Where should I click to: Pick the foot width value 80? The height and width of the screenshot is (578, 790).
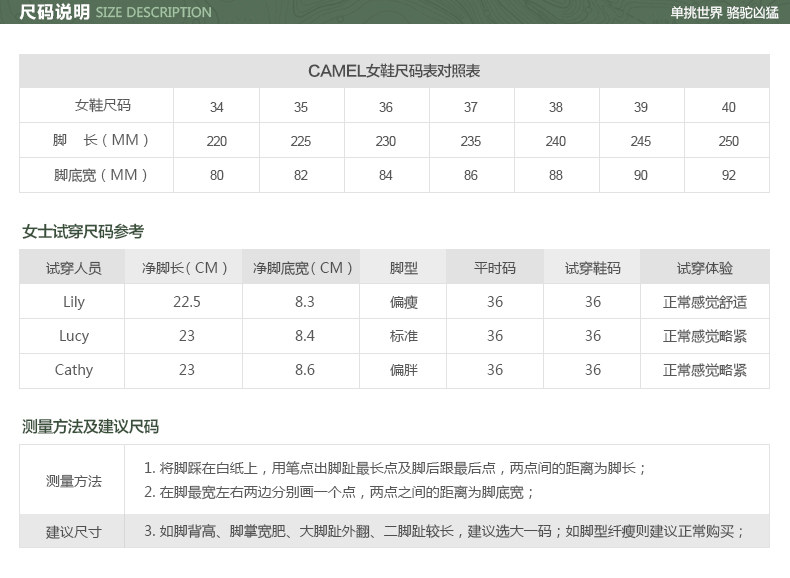217,175
